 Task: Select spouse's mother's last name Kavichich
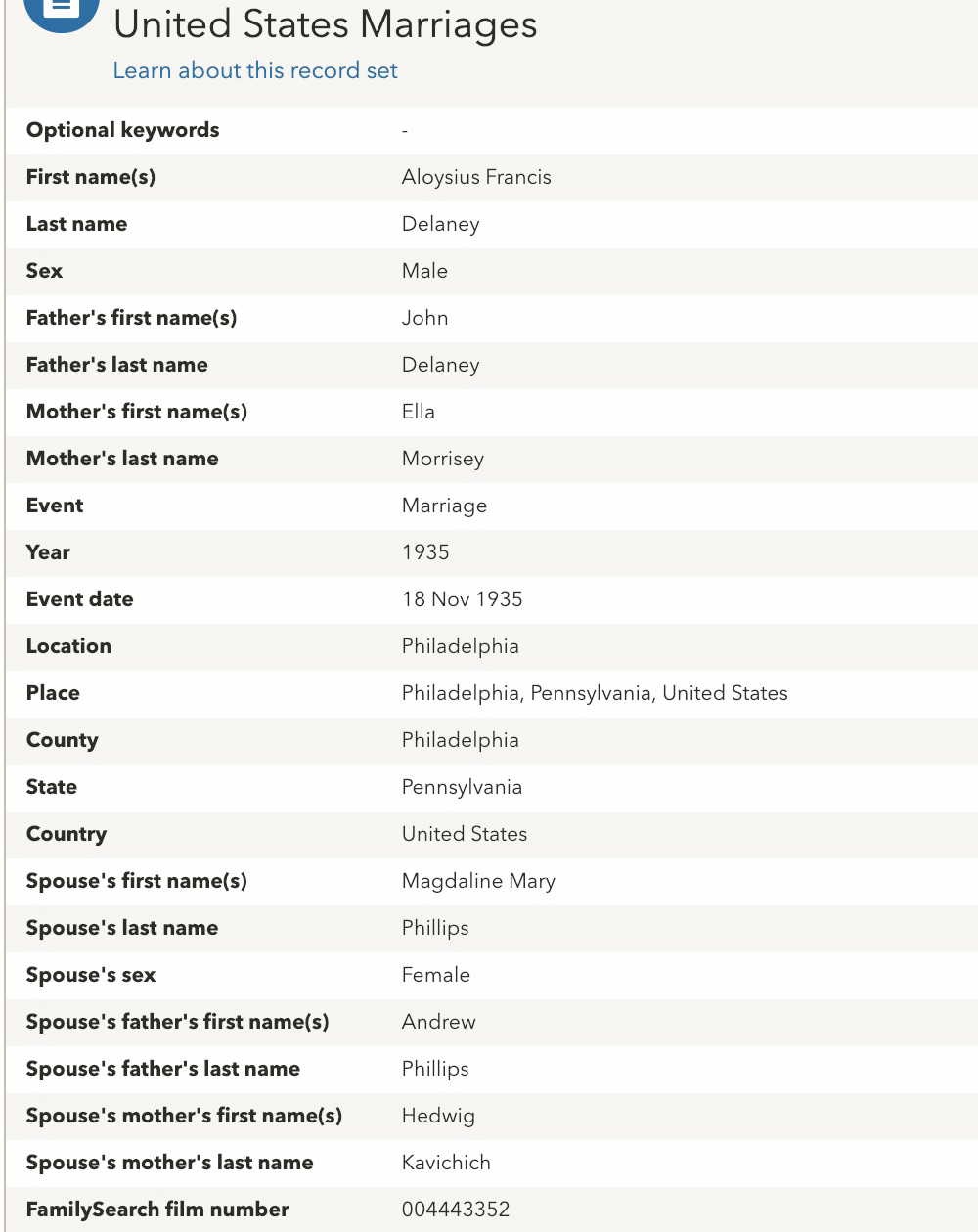point(446,1163)
